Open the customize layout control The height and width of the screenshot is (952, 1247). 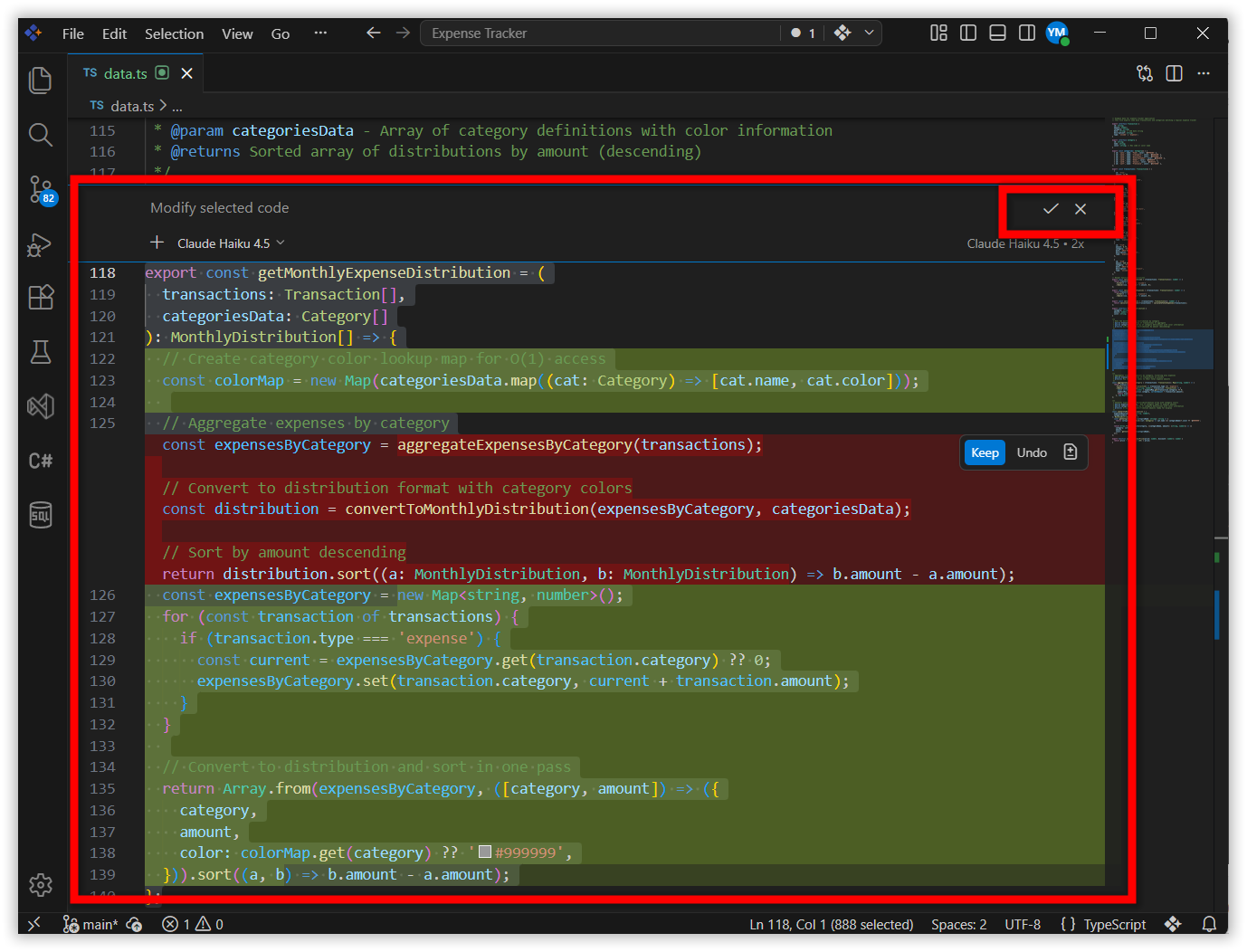click(x=938, y=33)
